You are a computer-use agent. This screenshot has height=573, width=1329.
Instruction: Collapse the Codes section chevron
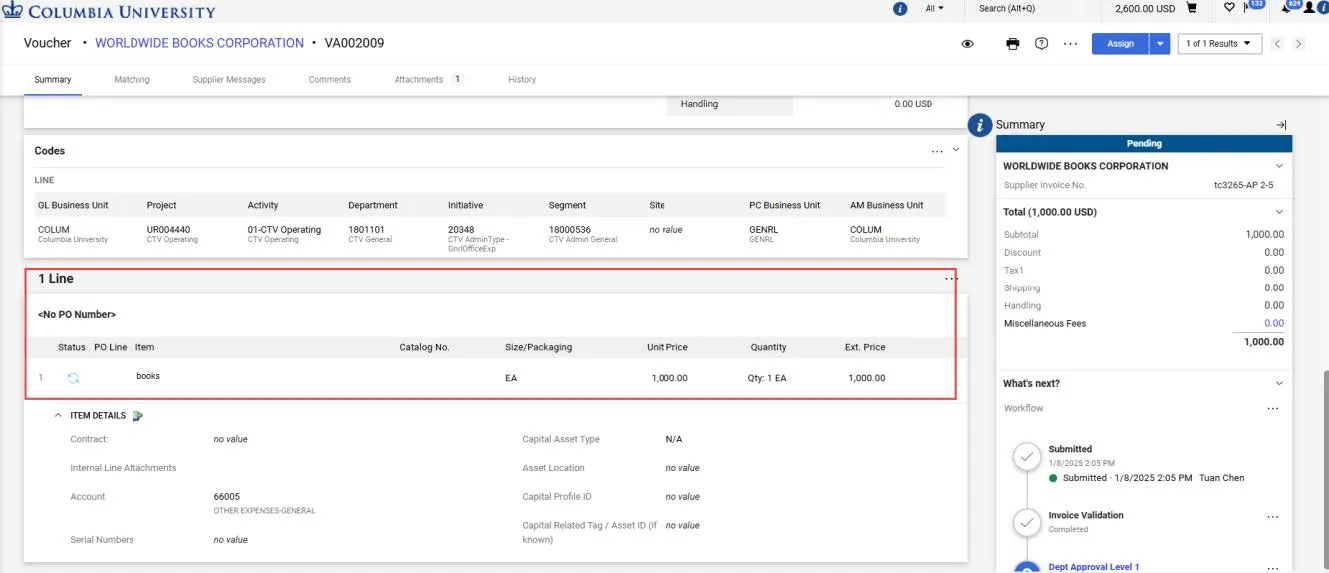point(956,150)
